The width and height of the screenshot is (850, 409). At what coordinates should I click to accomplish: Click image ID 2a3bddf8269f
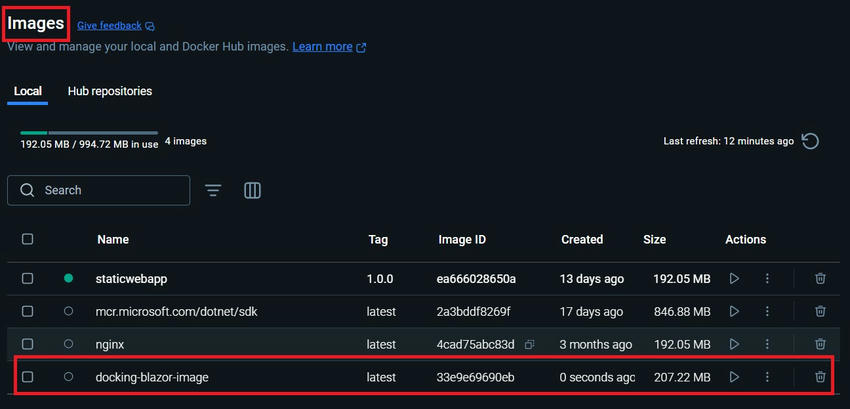(x=473, y=311)
